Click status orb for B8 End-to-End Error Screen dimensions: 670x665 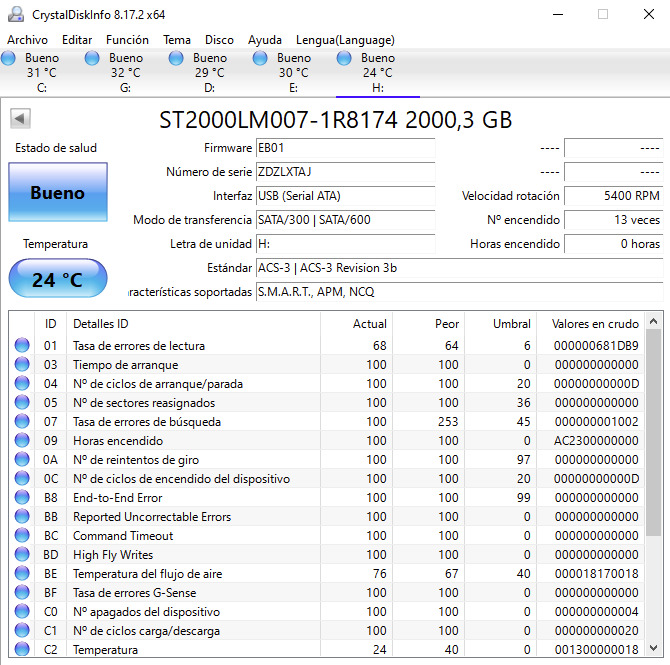point(22,497)
